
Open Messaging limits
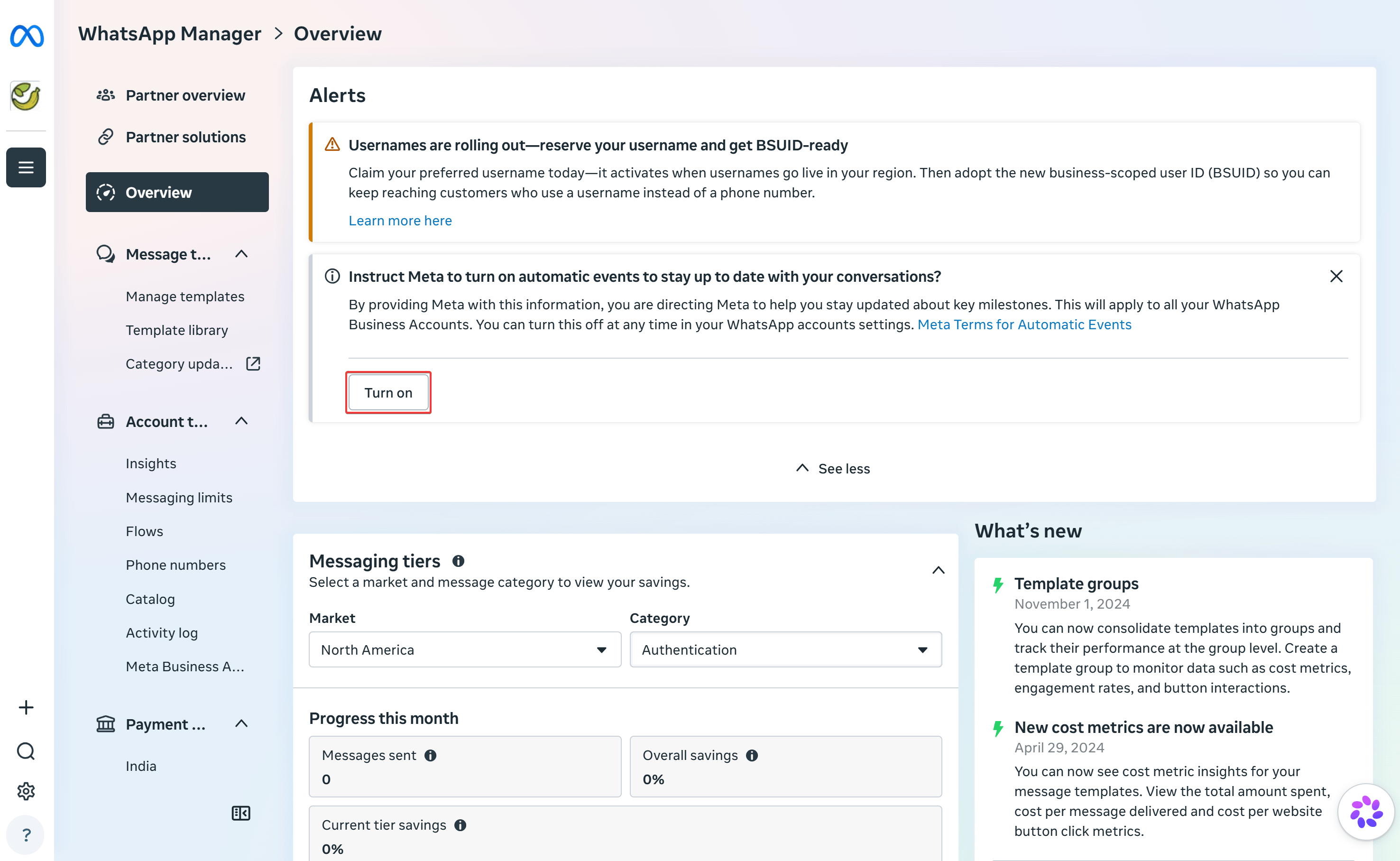(x=179, y=498)
